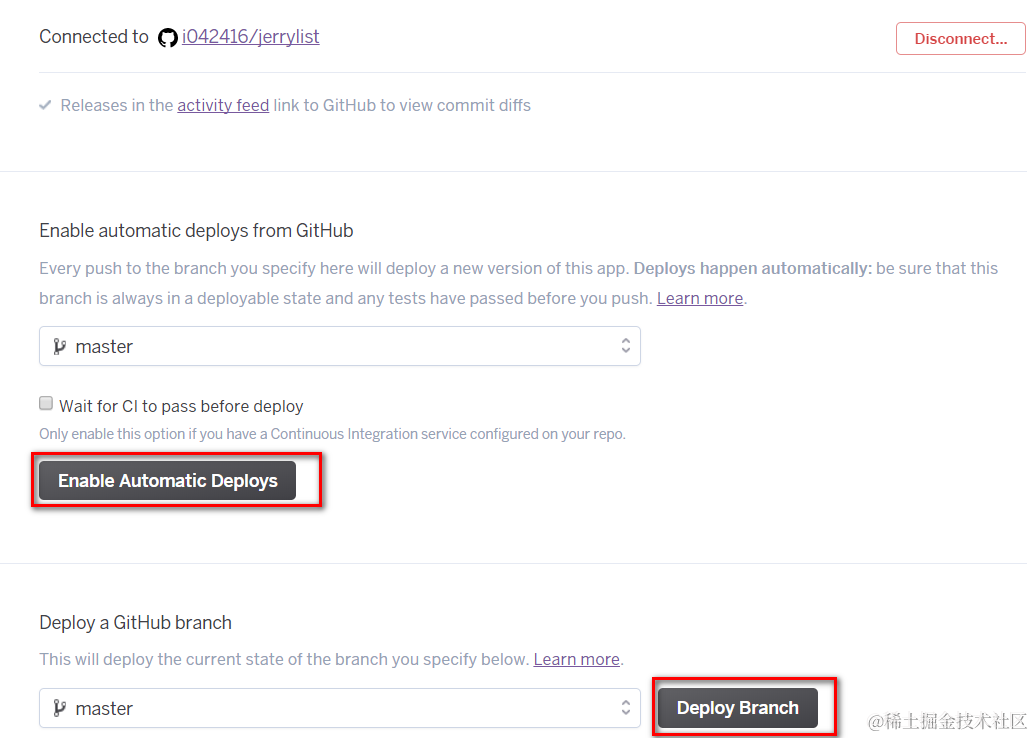Click the 'Connected to' text
This screenshot has width=1034, height=738.
click(x=94, y=36)
